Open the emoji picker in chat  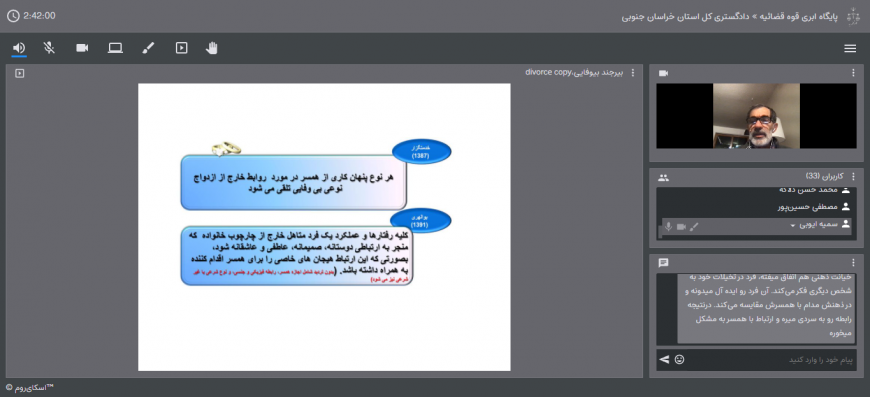(x=679, y=360)
